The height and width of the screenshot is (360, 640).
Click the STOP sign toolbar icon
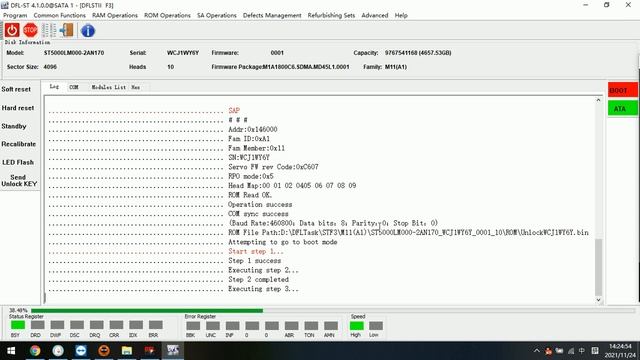[x=30, y=30]
